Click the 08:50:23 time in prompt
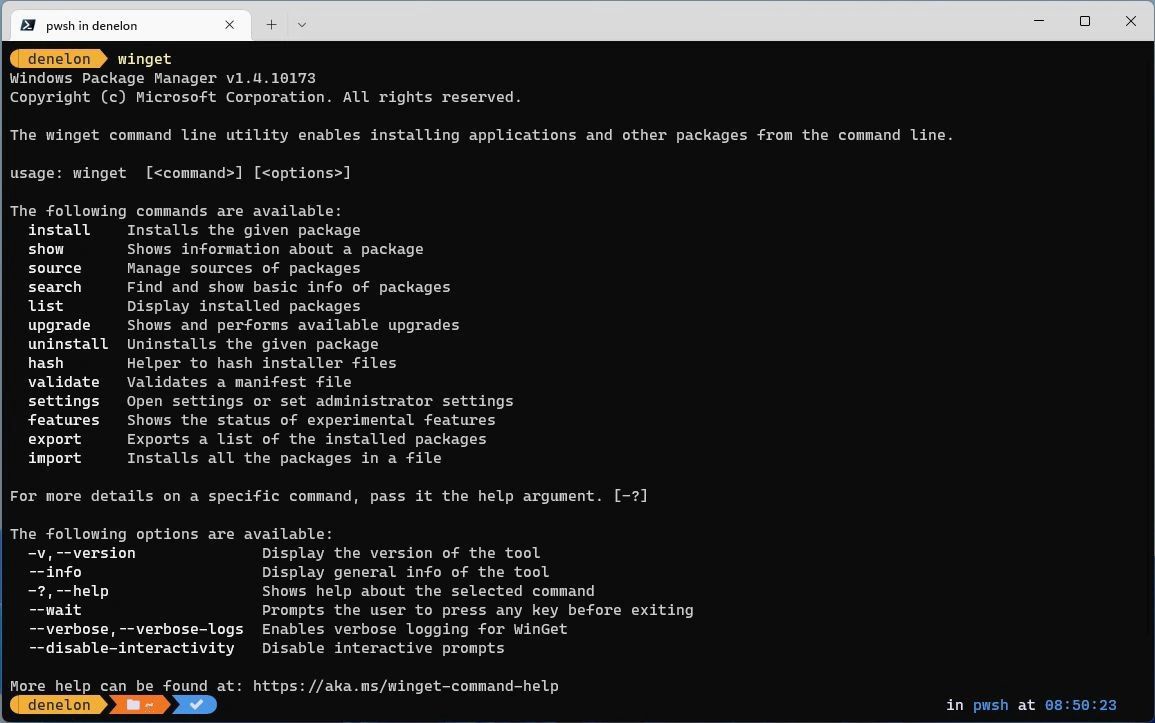Viewport: 1155px width, 723px height. click(x=1080, y=705)
